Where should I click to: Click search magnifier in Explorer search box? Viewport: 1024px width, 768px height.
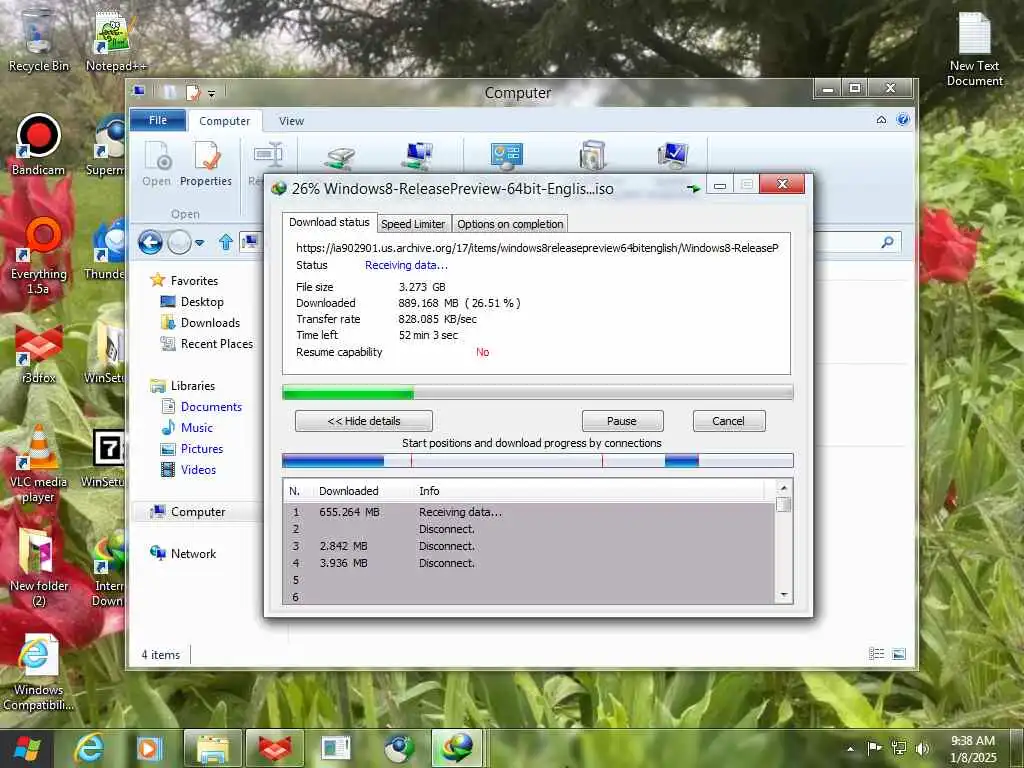[887, 242]
